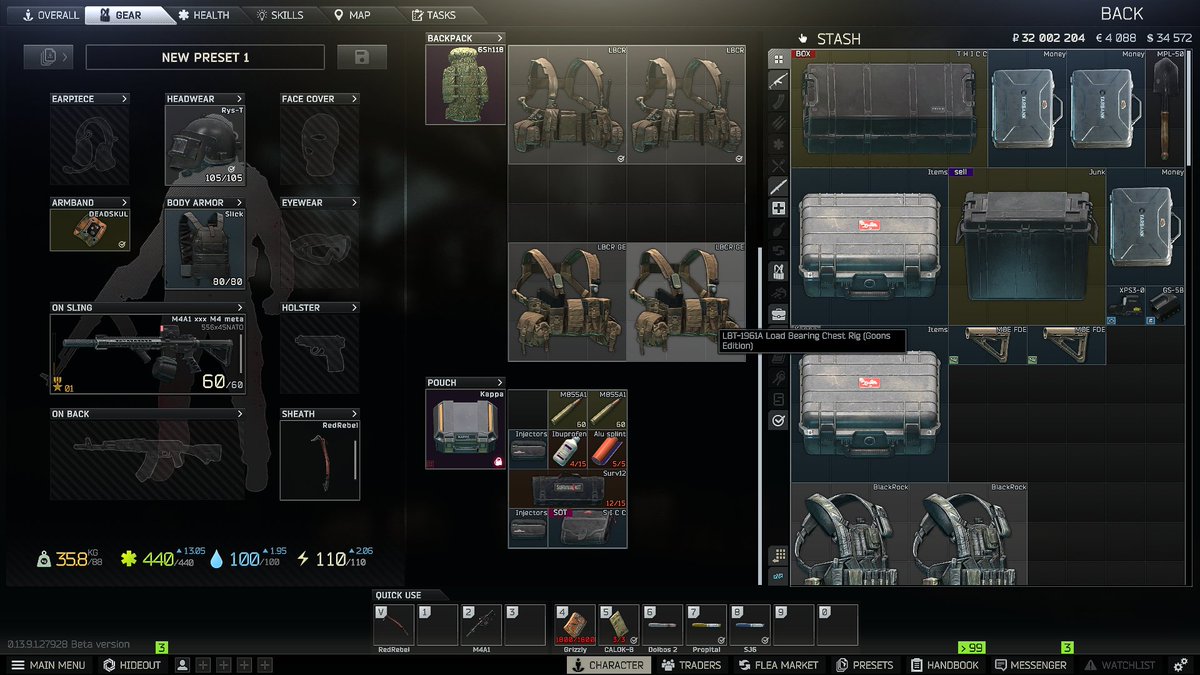Edit the NEW PRESET 1 name field

tap(205, 57)
